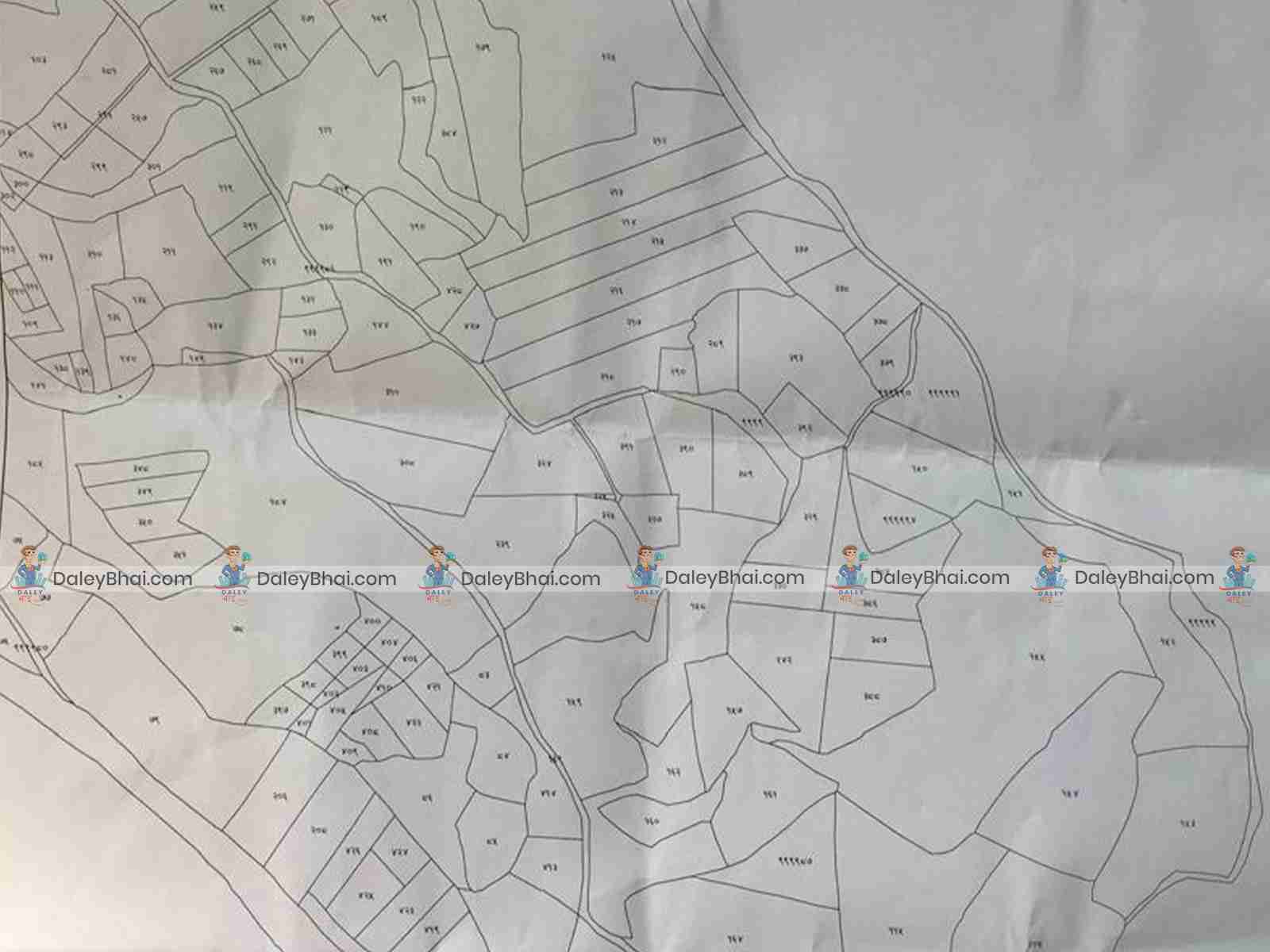This screenshot has height=952, width=1270.
Task: Open the rightmost DaleyBhai.com watermark text
Action: click(x=1144, y=579)
